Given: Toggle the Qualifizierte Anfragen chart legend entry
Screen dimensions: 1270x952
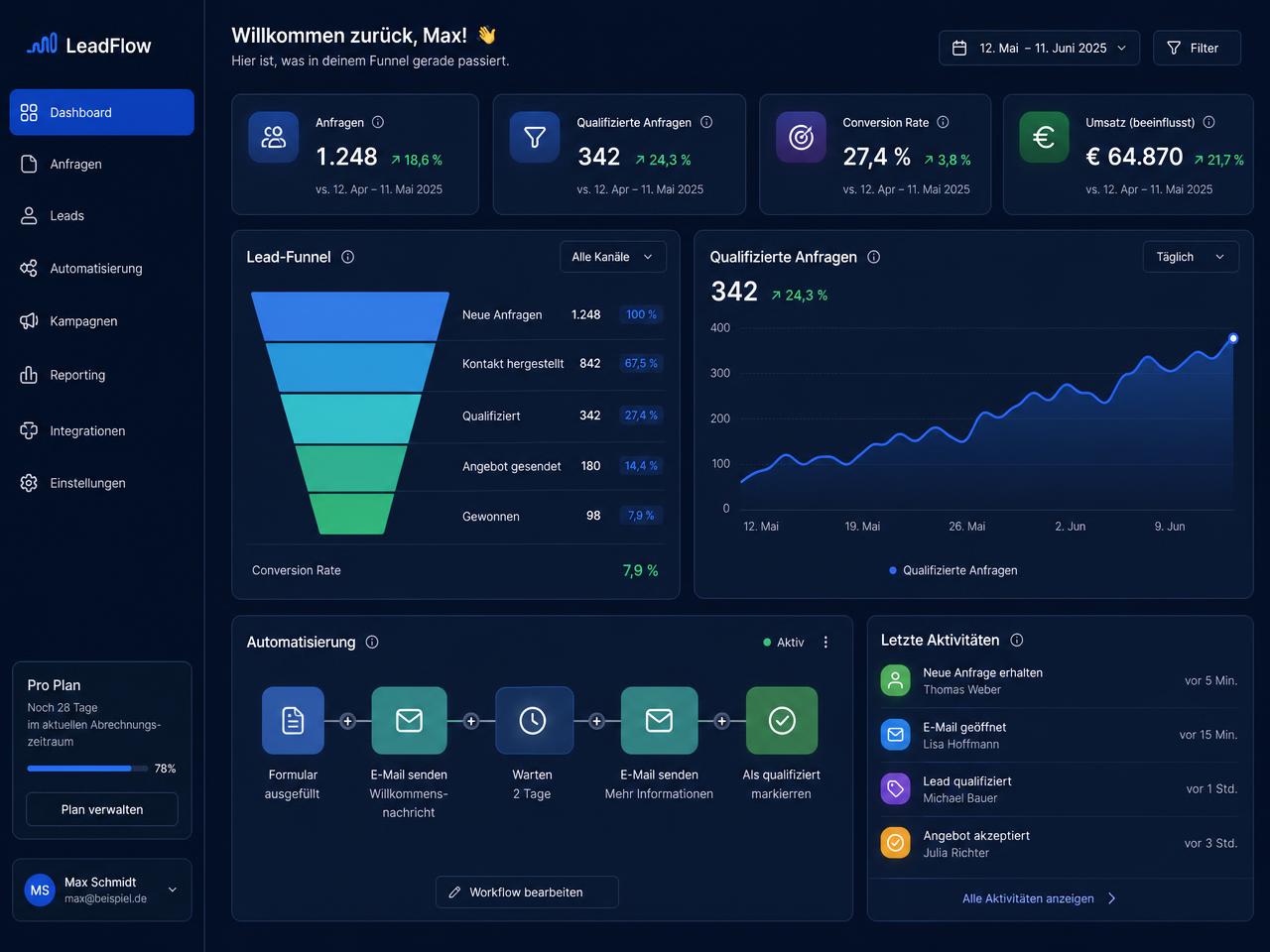Looking at the screenshot, I should (x=953, y=570).
